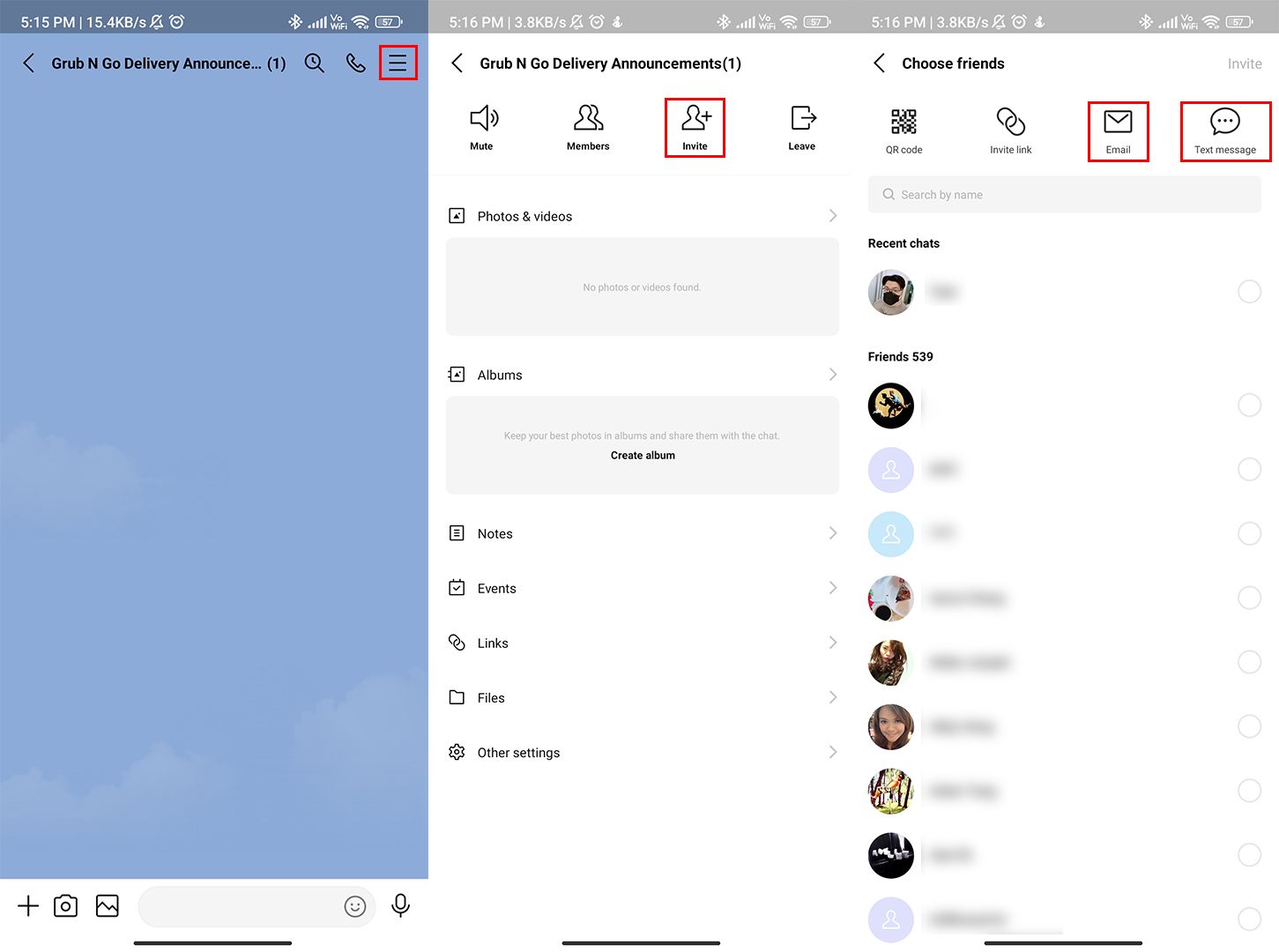Open Files via its chevron
Viewport: 1279px width, 952px height.
click(x=833, y=697)
